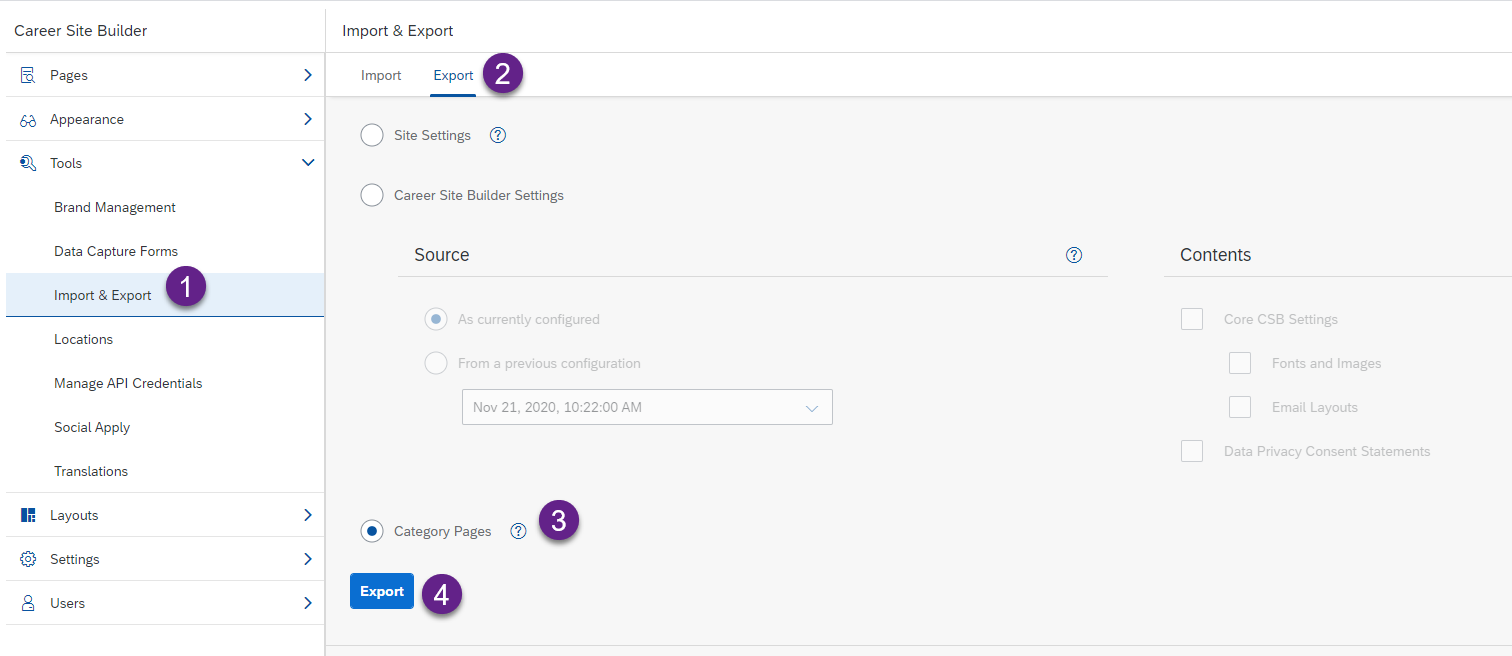Choose From a previous configuration option
The width and height of the screenshot is (1512, 656).
(436, 363)
